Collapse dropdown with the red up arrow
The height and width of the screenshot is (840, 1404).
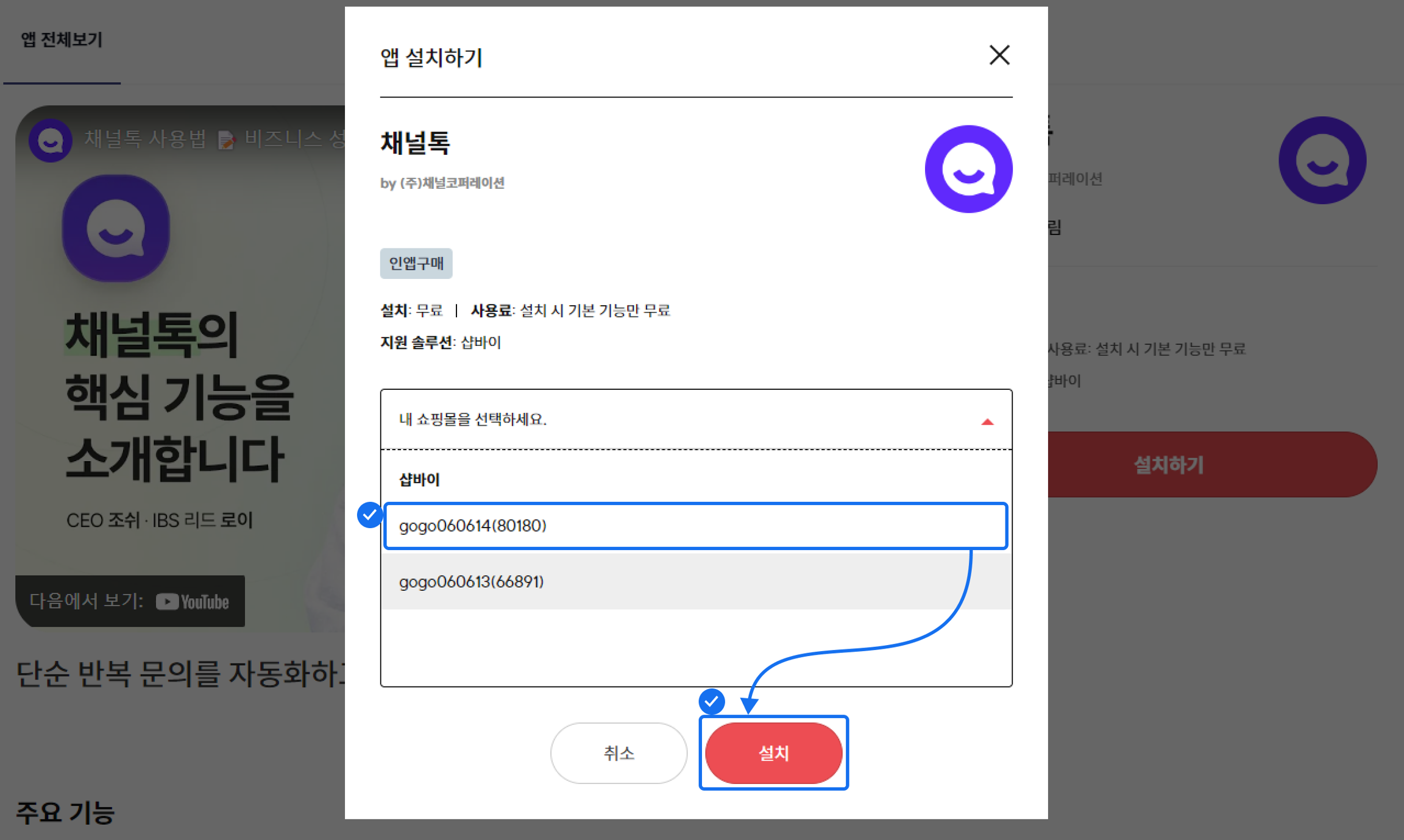coord(987,422)
